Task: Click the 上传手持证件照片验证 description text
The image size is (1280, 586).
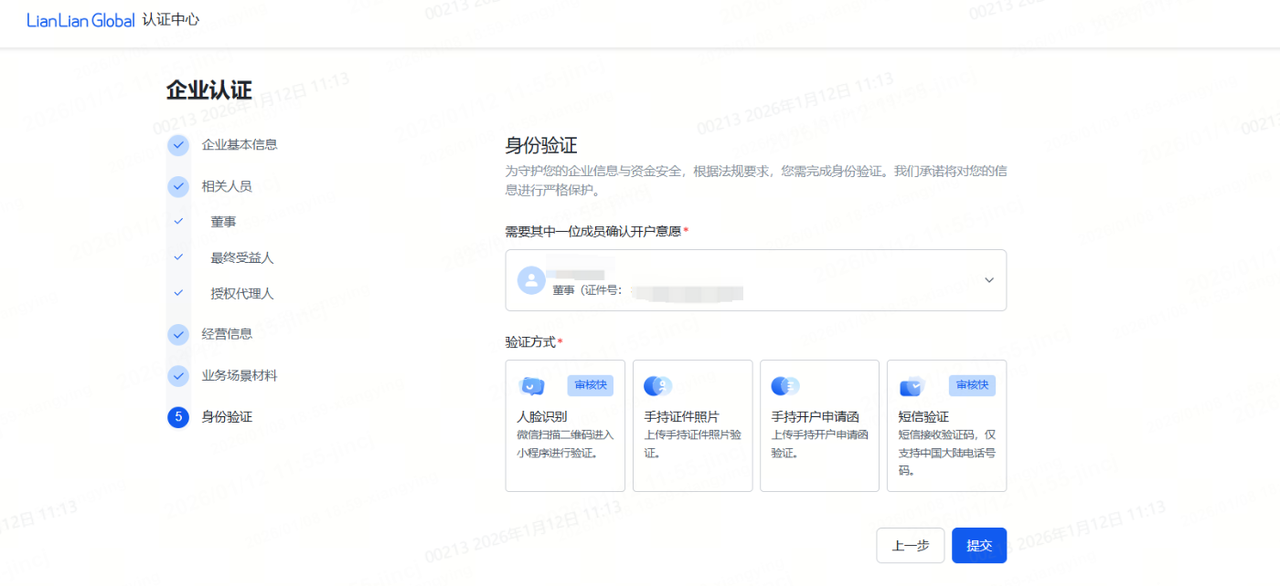Action: pos(692,444)
